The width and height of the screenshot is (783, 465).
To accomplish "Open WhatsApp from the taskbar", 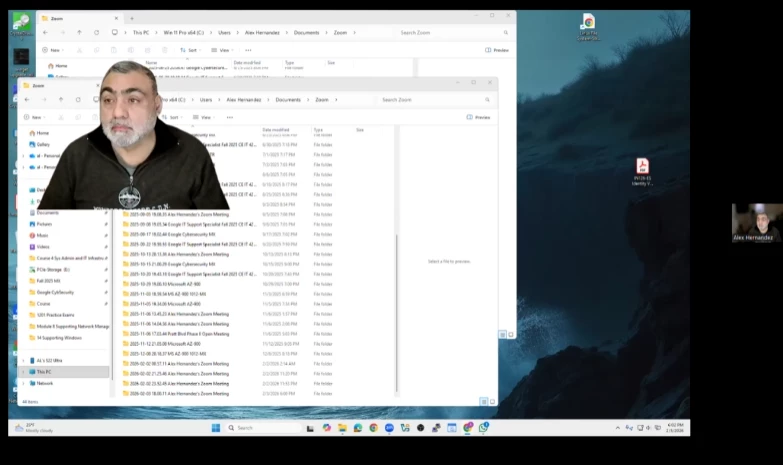I will pyautogui.click(x=483, y=428).
